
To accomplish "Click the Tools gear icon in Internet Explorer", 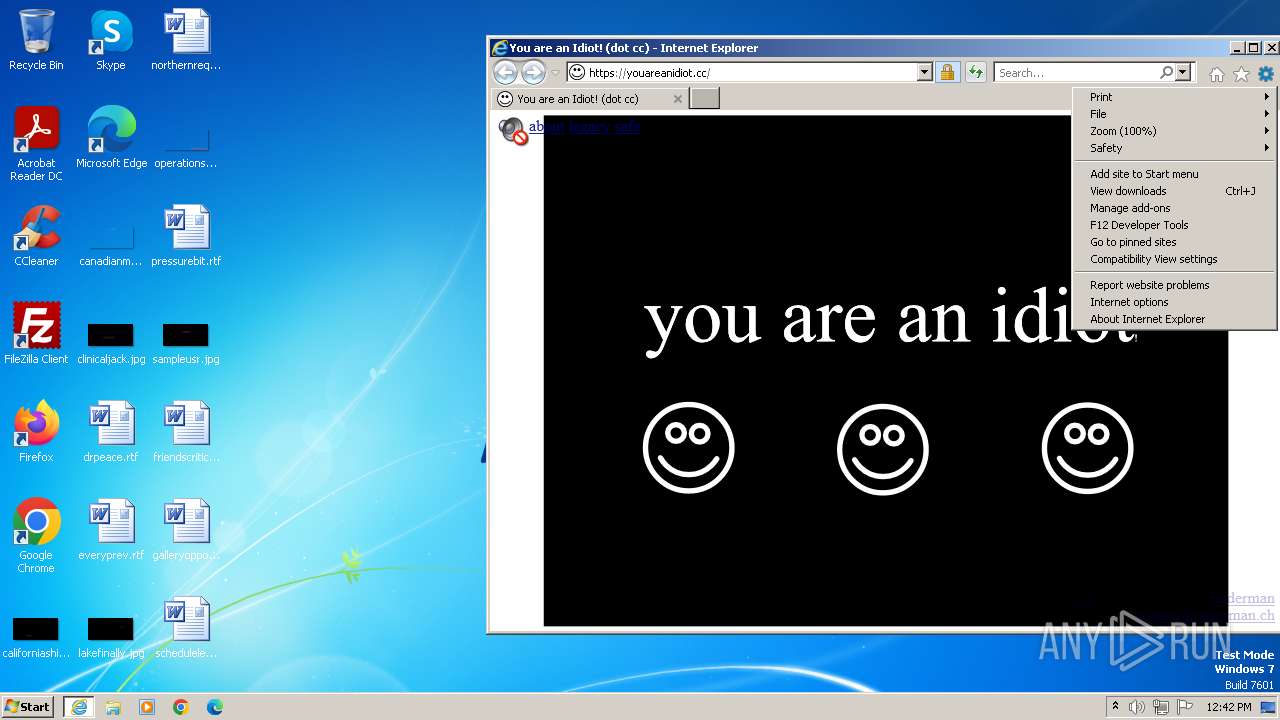I will [x=1266, y=74].
